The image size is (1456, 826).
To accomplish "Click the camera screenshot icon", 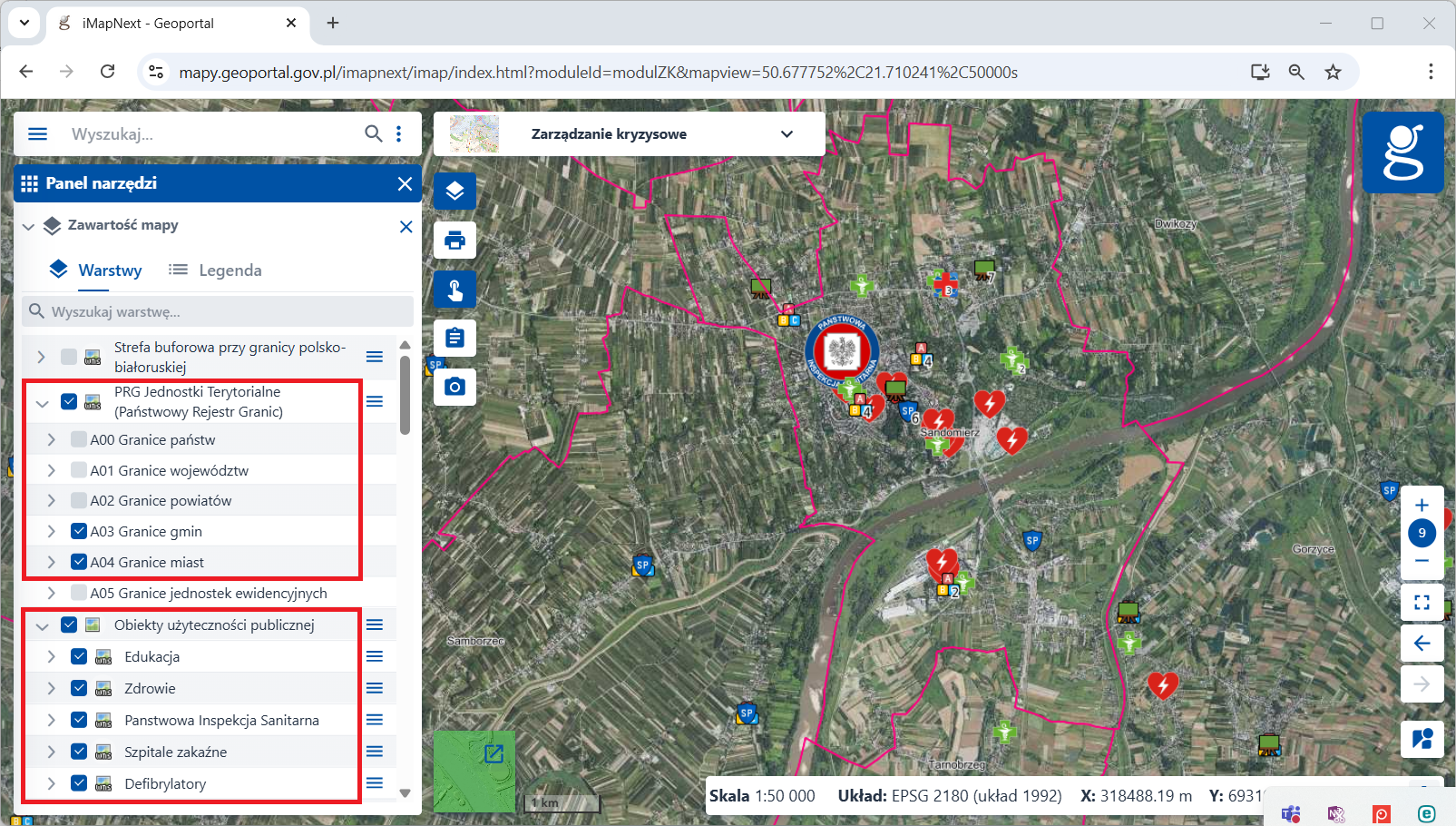I will pos(454,387).
